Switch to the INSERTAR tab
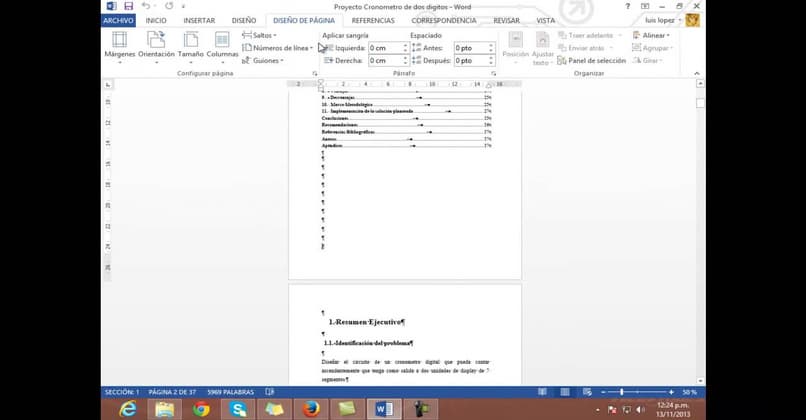Image resolution: width=806 pixels, height=420 pixels. pyautogui.click(x=199, y=21)
